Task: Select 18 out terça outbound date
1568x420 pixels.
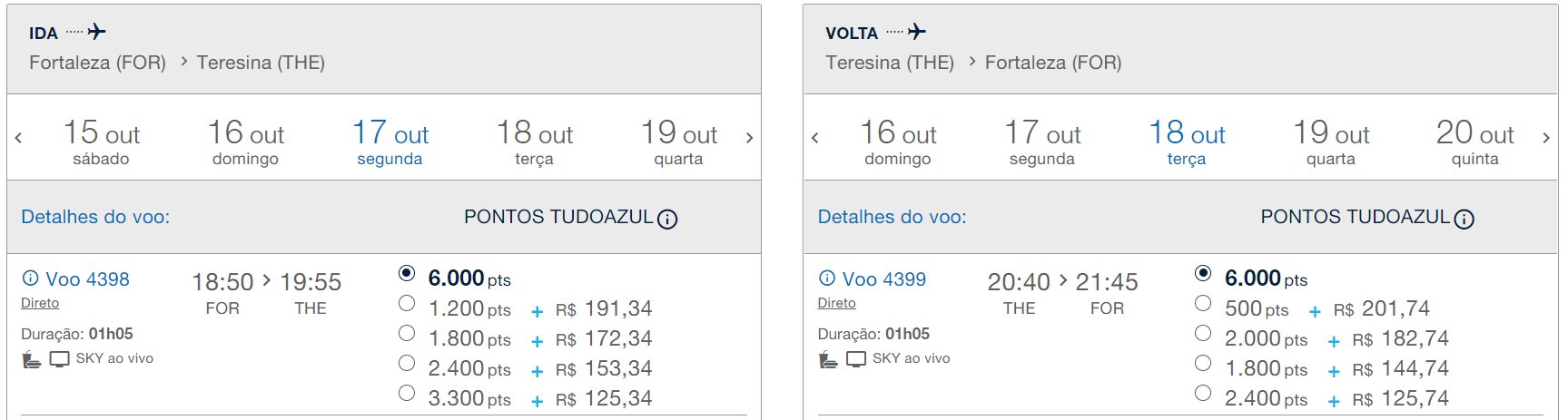Action: point(535,142)
